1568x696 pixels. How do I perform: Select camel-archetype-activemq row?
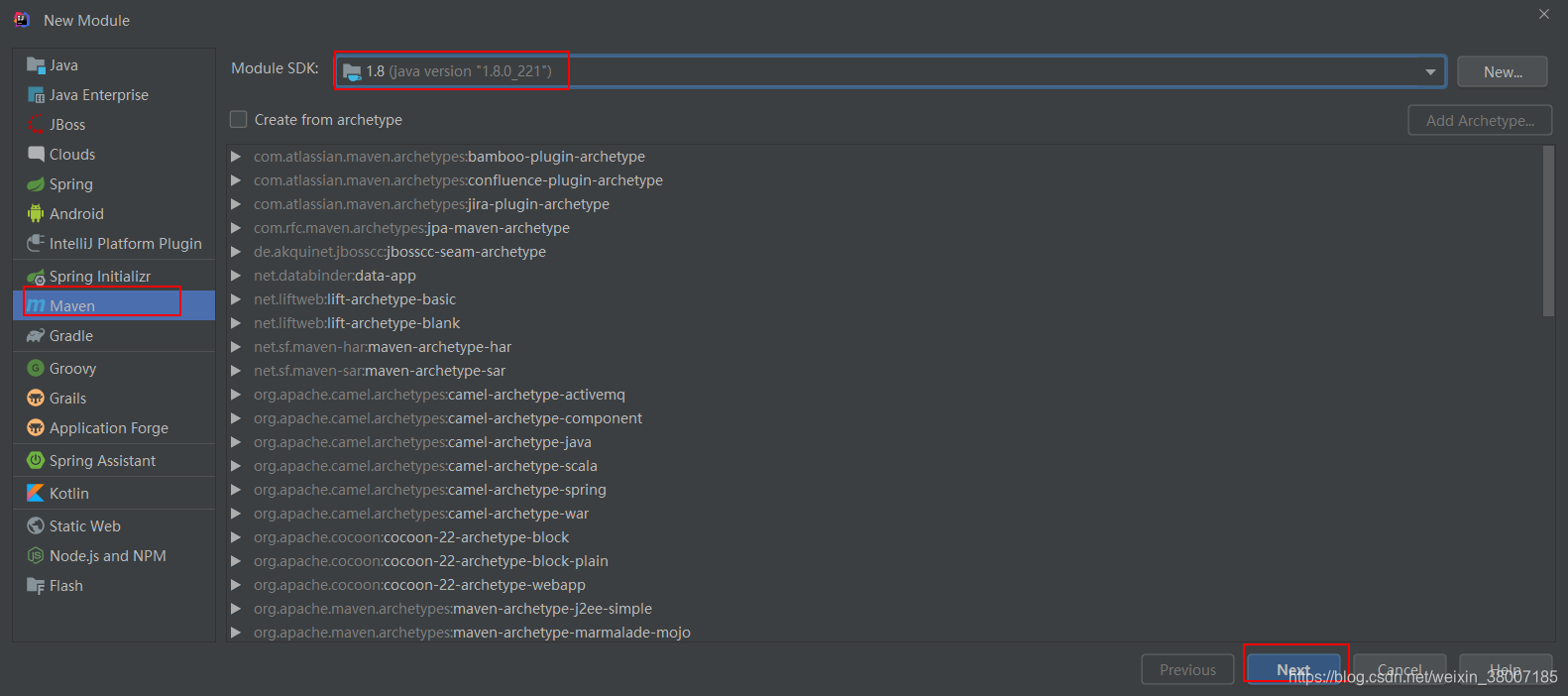click(884, 395)
